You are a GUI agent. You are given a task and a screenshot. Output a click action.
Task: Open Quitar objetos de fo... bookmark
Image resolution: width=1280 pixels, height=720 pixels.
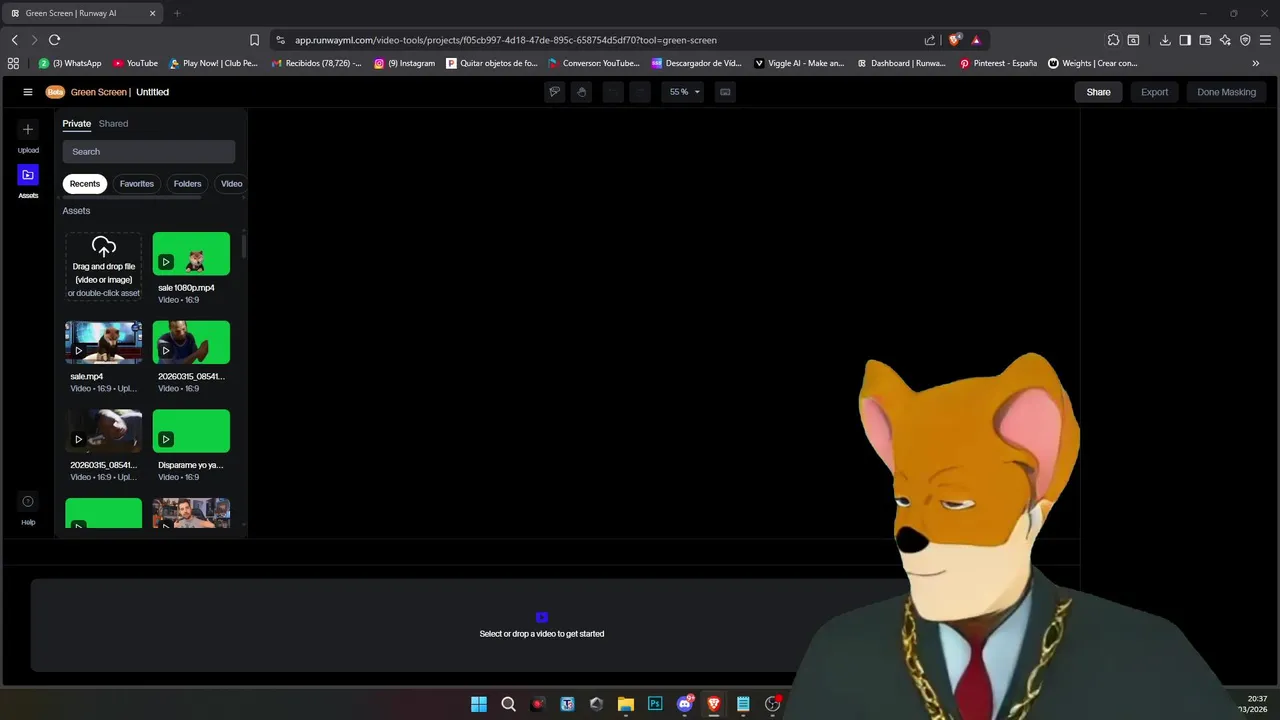[x=492, y=63]
